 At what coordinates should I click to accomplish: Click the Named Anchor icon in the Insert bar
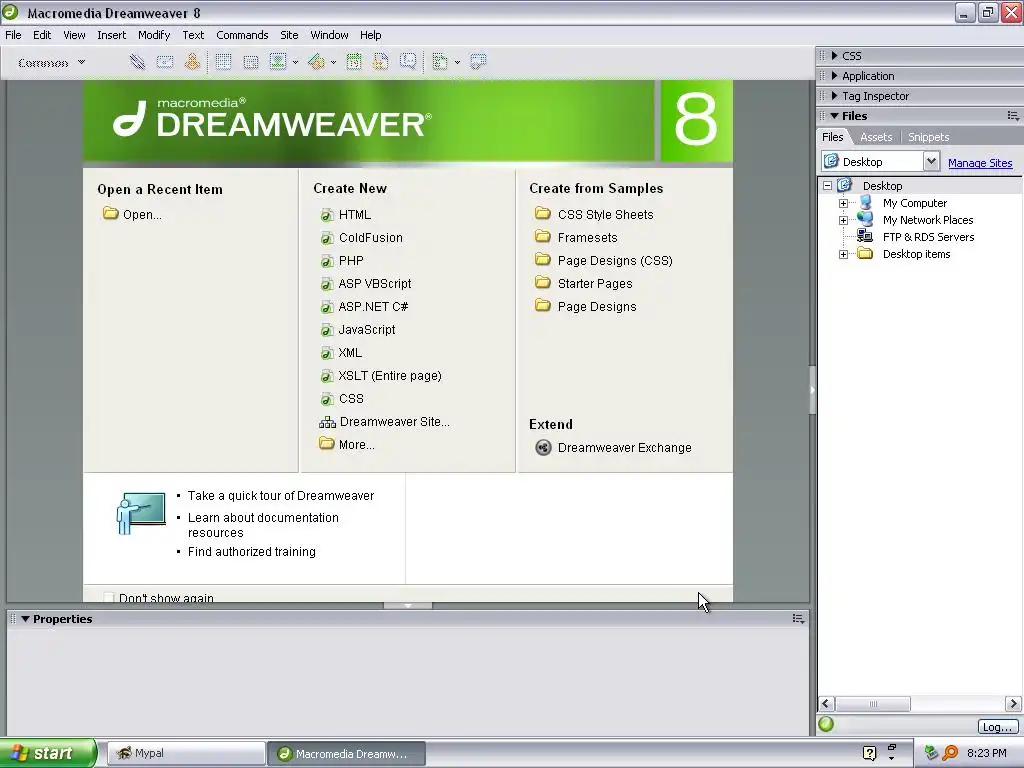click(x=192, y=62)
